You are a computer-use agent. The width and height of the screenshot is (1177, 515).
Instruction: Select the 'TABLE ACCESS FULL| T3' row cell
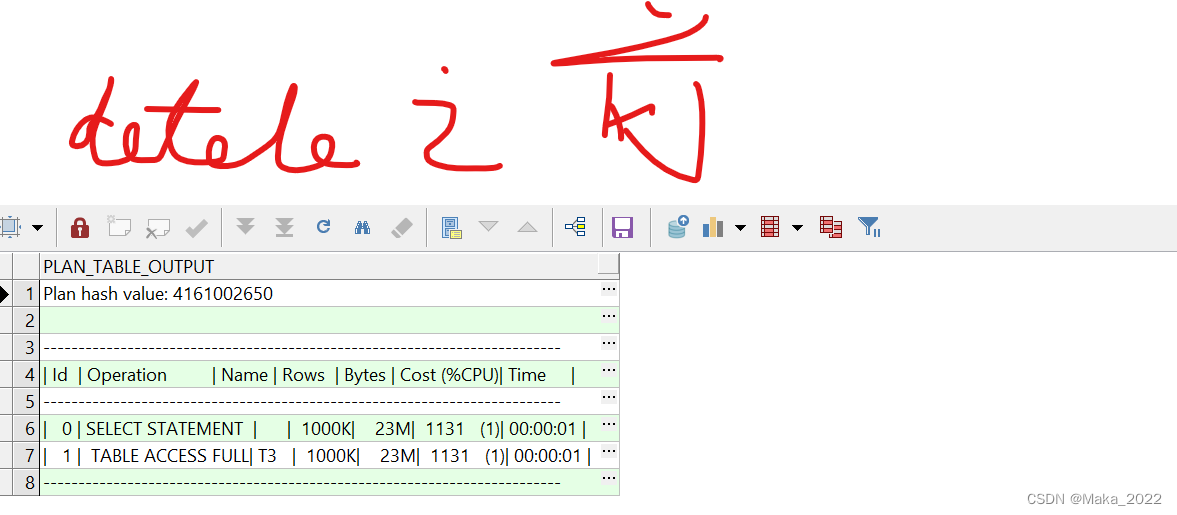pyautogui.click(x=330, y=456)
